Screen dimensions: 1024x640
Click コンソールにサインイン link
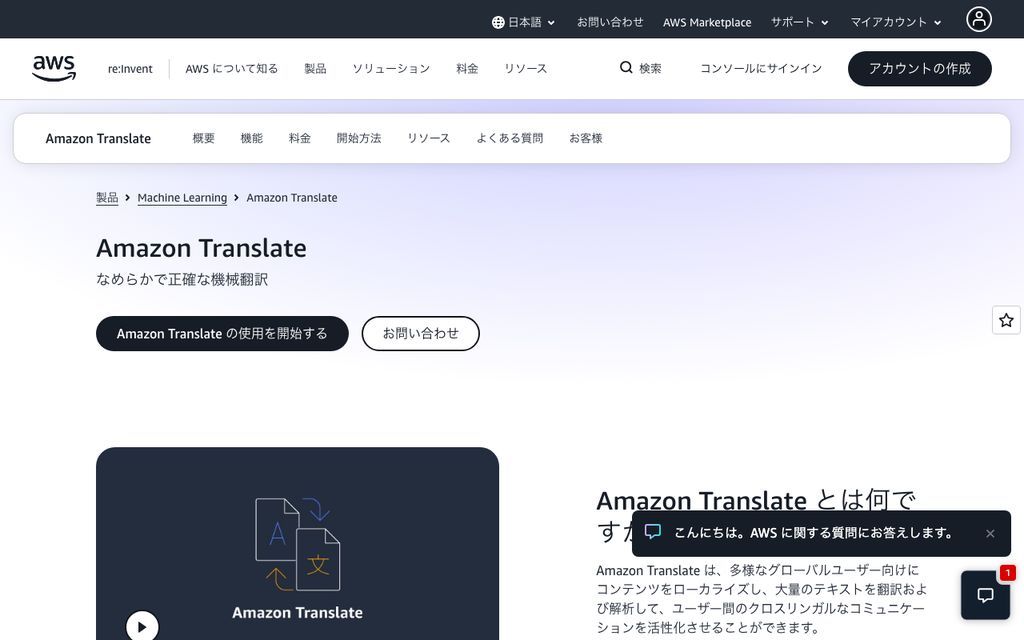(761, 69)
